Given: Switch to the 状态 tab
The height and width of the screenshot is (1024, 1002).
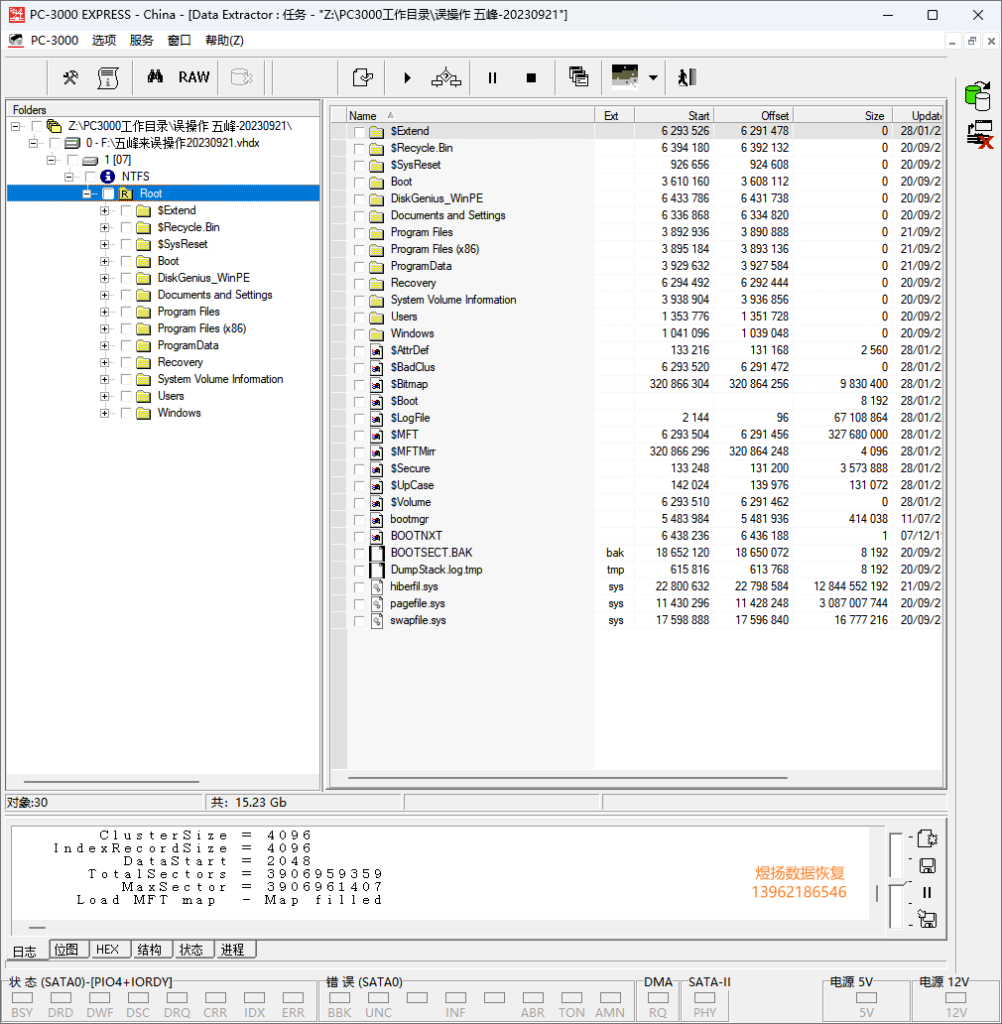Looking at the screenshot, I should (191, 950).
